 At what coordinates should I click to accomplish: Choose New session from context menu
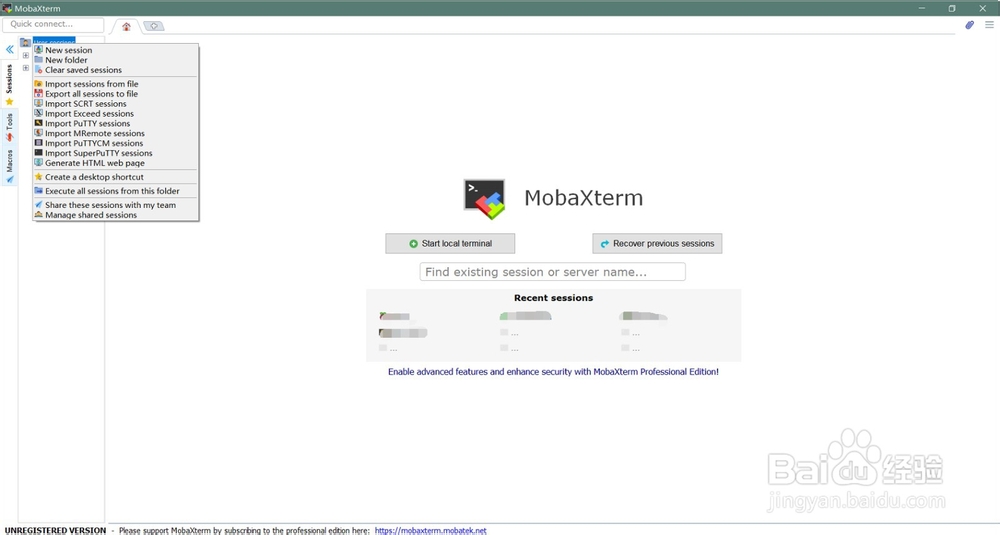tap(115, 50)
